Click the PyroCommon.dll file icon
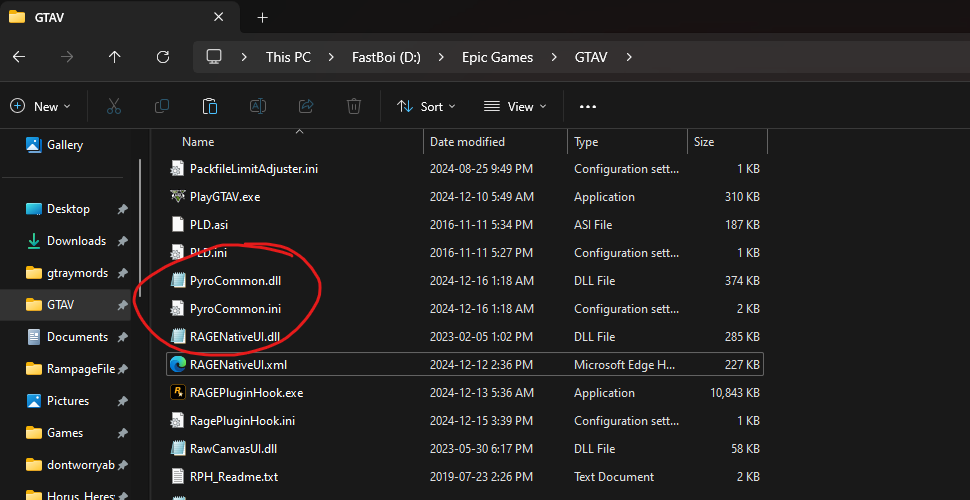The width and height of the screenshot is (970, 500). 178,281
